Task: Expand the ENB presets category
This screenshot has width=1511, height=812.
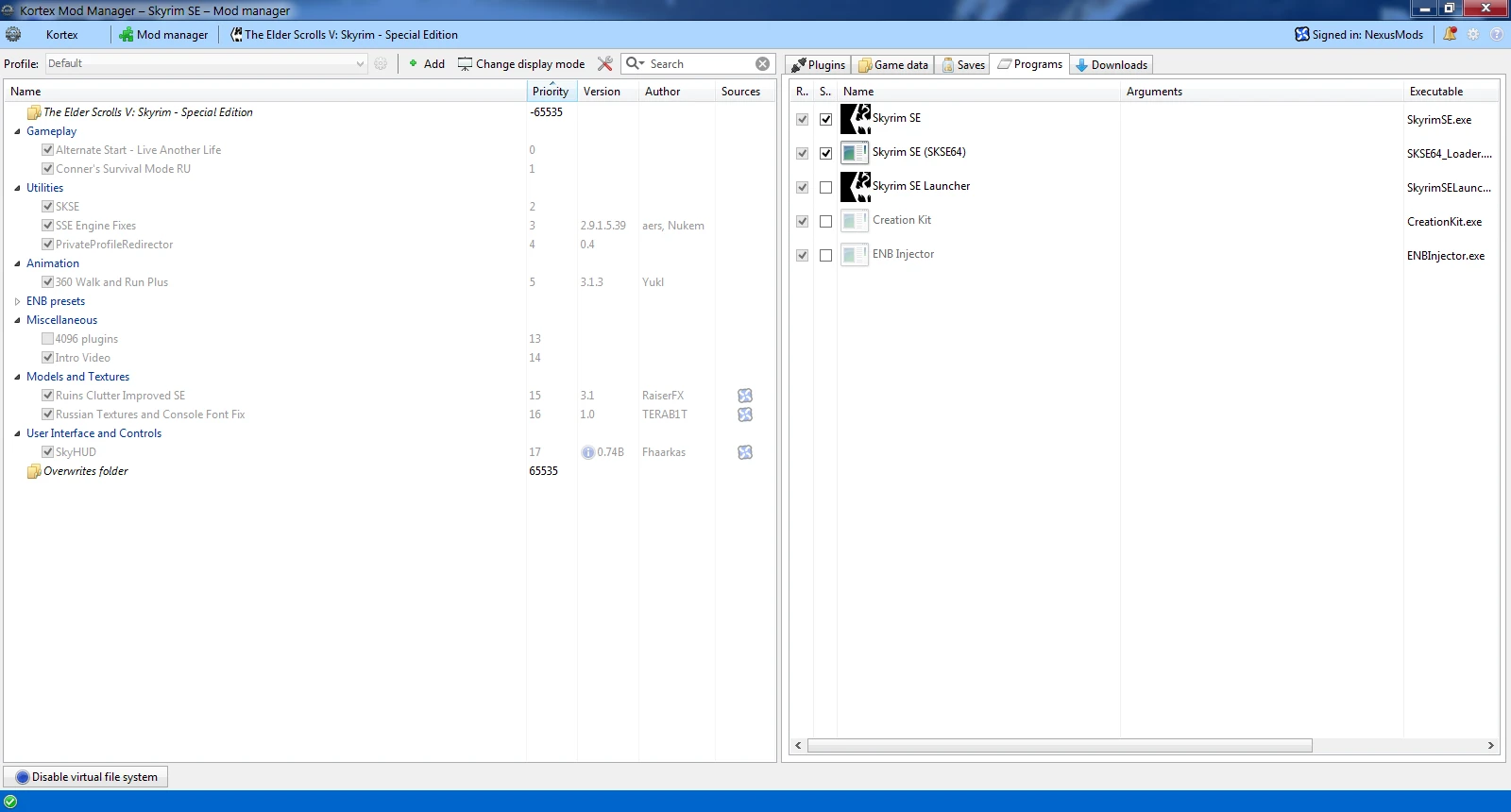Action: pos(17,301)
